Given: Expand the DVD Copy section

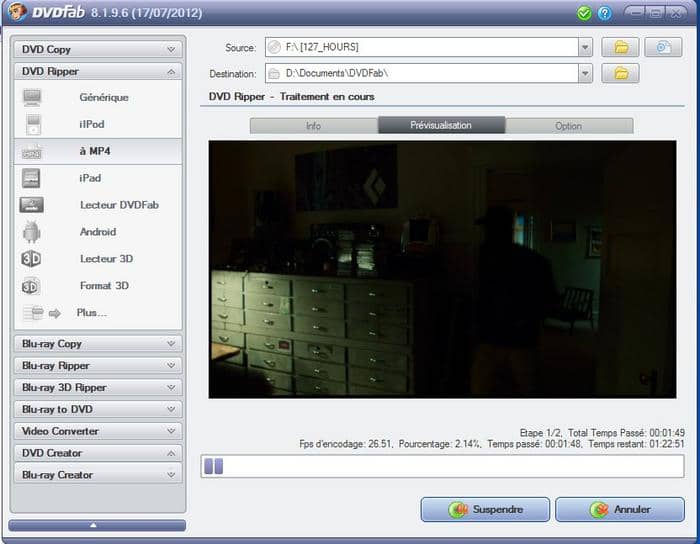Looking at the screenshot, I should [x=98, y=50].
